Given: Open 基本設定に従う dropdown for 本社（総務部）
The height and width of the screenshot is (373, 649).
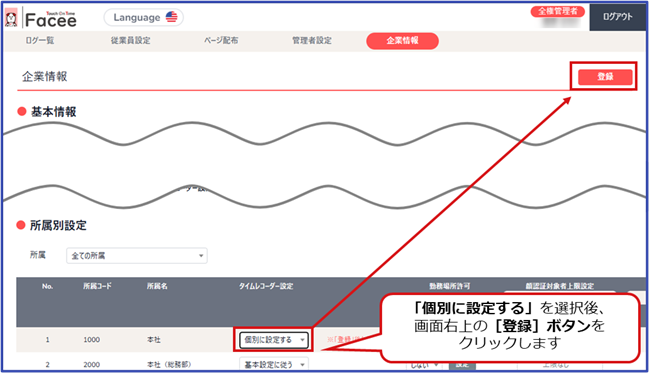Looking at the screenshot, I should click(274, 364).
